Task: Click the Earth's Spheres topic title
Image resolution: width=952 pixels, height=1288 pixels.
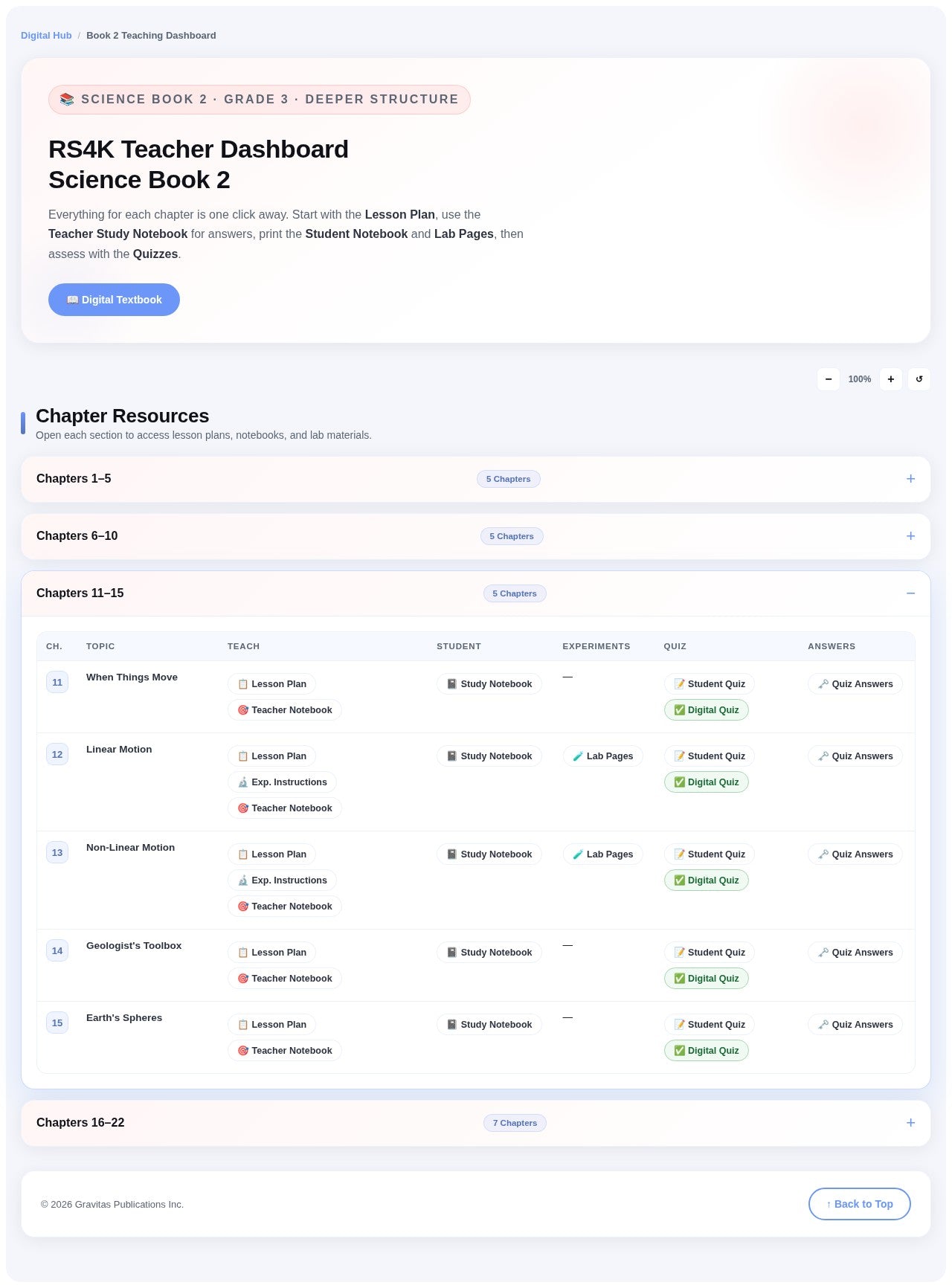Action: tap(124, 1018)
